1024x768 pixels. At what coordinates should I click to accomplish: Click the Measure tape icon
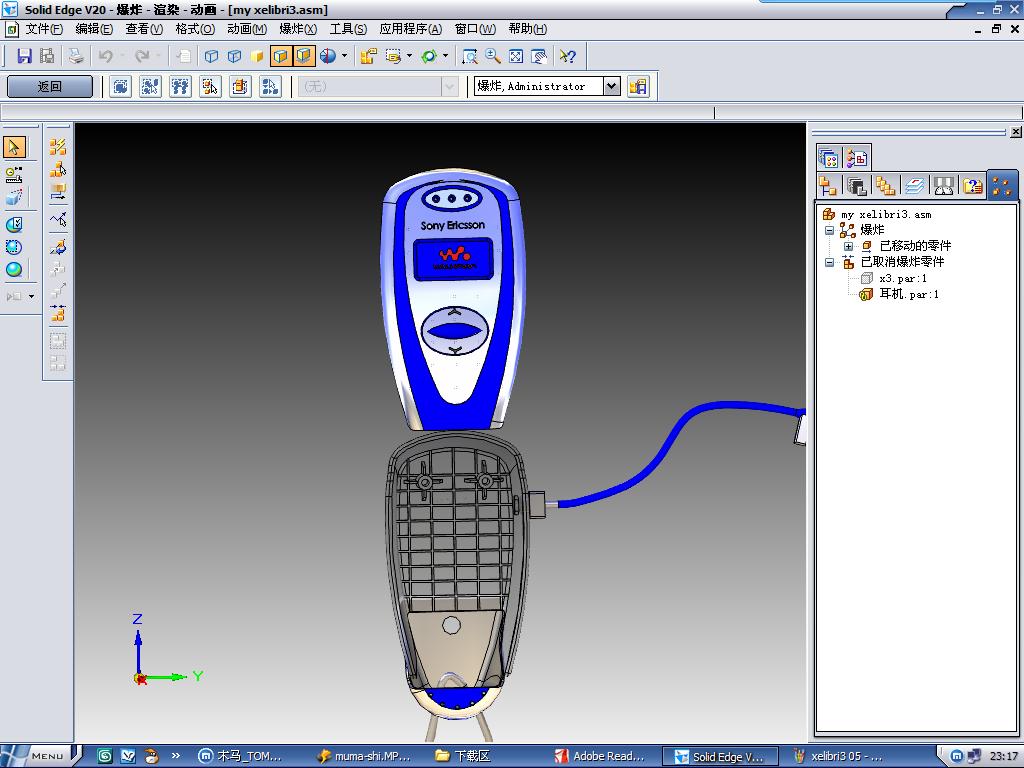coord(14,174)
